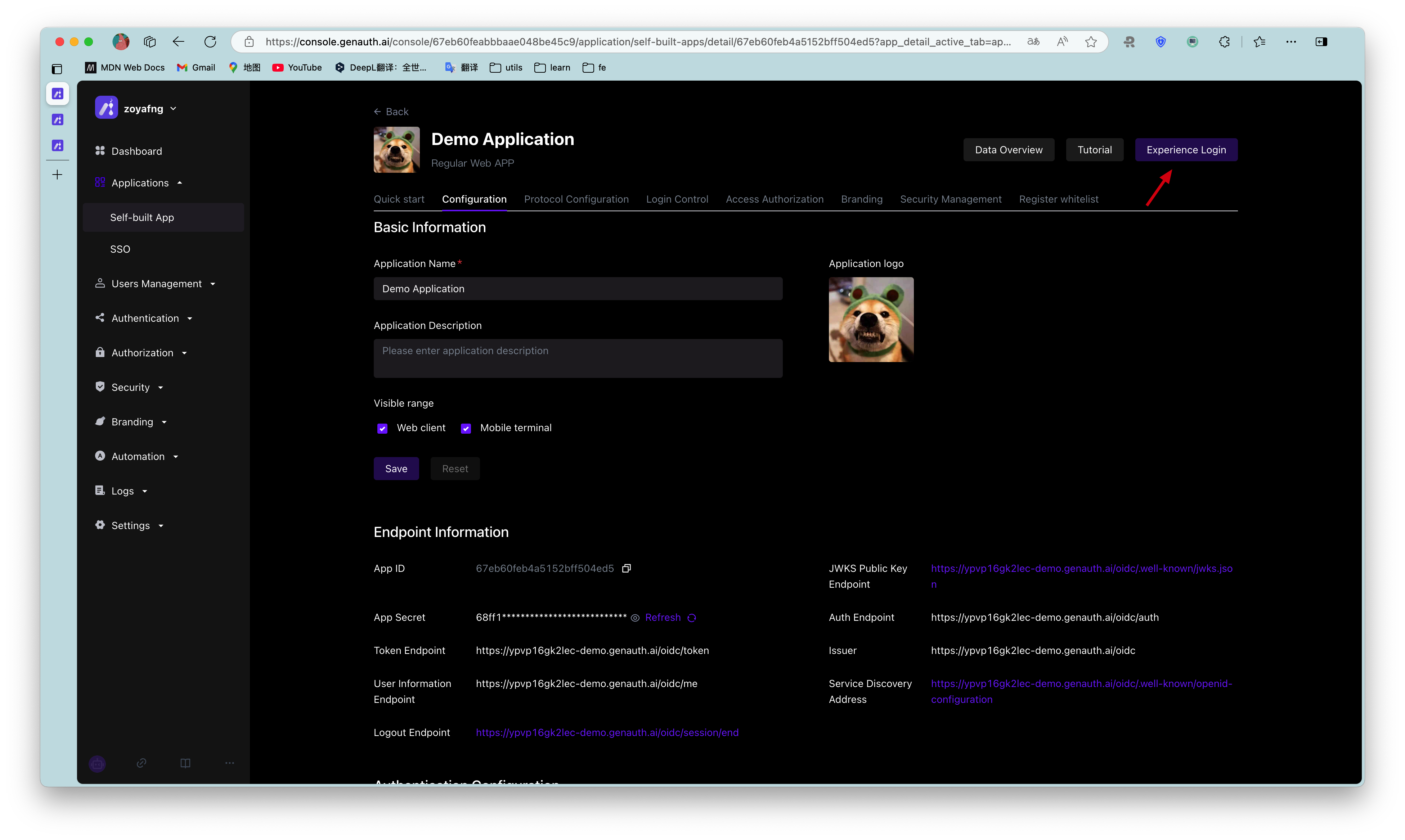Click the plus icon to add workspace
This screenshot has height=840, width=1405.
57,175
